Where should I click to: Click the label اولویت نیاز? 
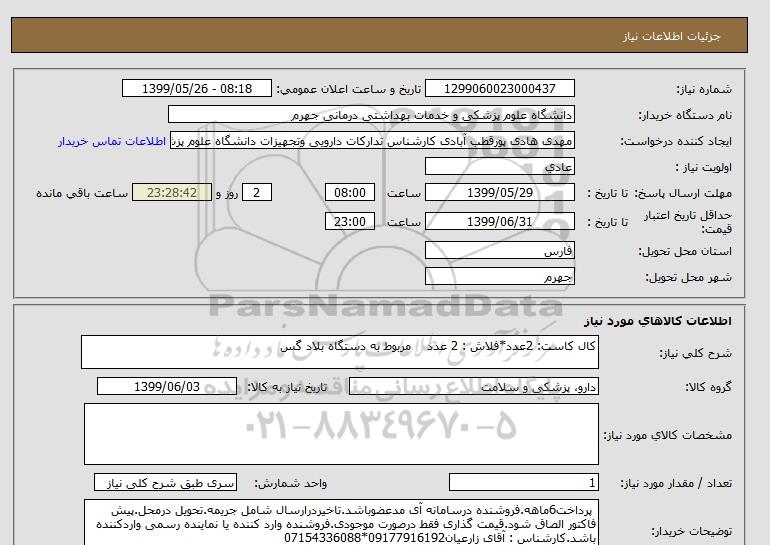click(x=704, y=167)
